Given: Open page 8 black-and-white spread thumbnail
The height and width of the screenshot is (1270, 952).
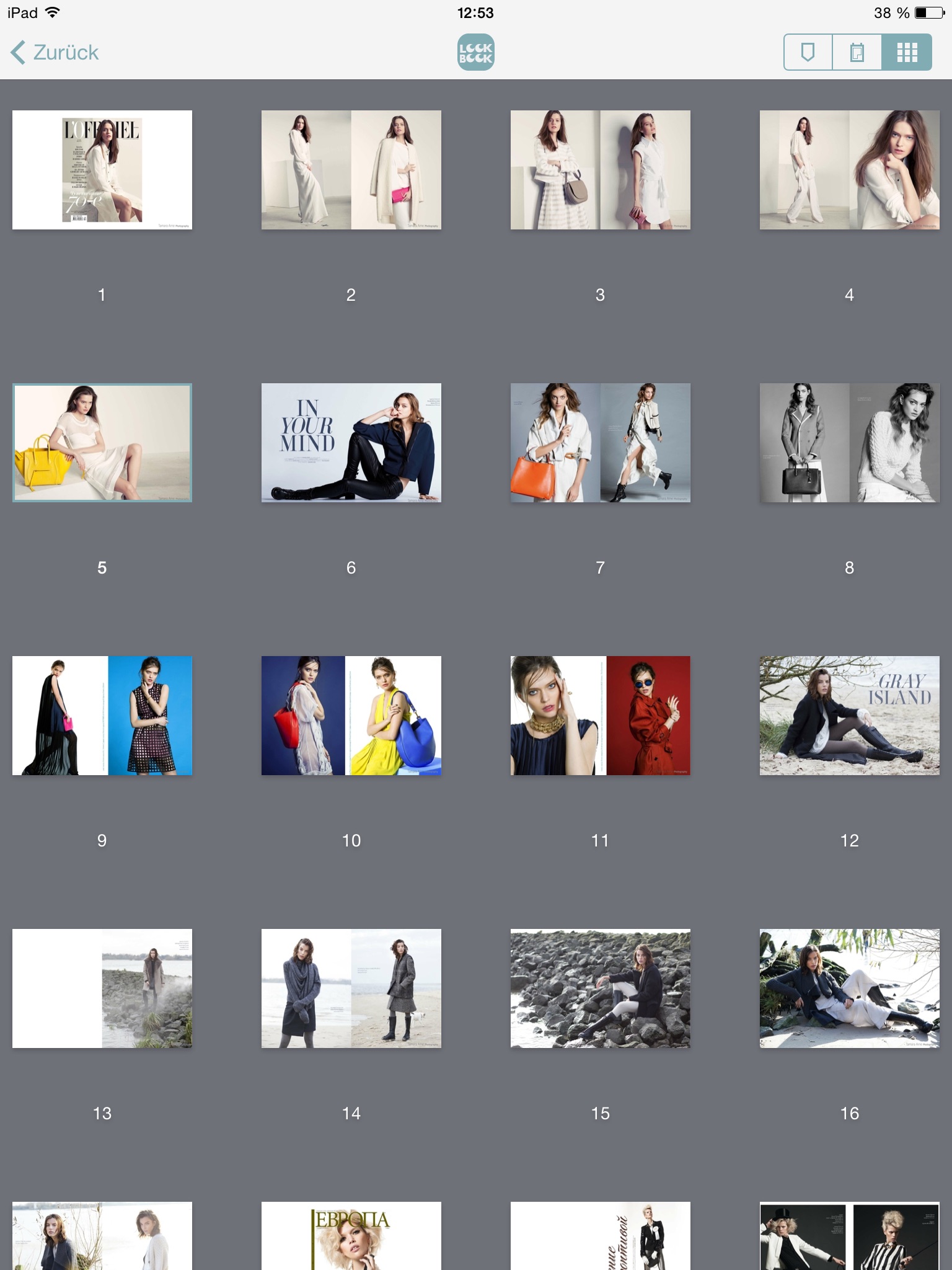Looking at the screenshot, I should click(x=850, y=443).
